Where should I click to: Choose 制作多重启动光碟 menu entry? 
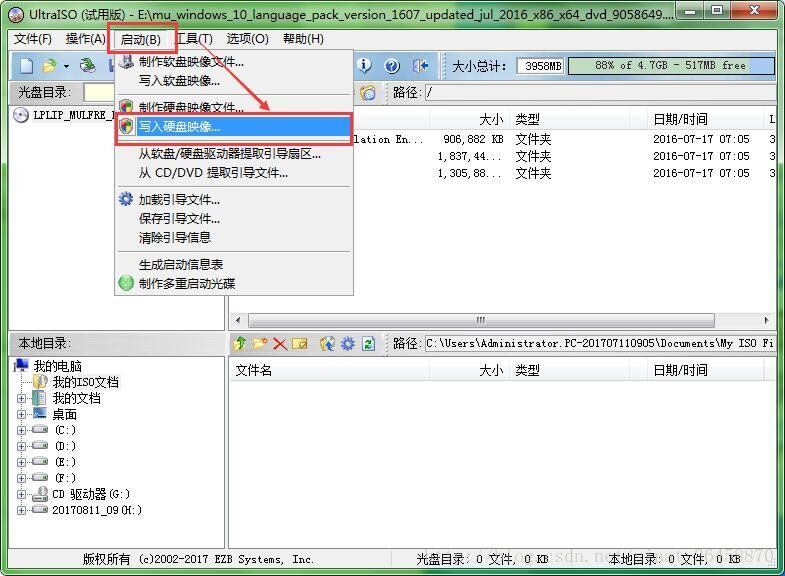(234, 284)
